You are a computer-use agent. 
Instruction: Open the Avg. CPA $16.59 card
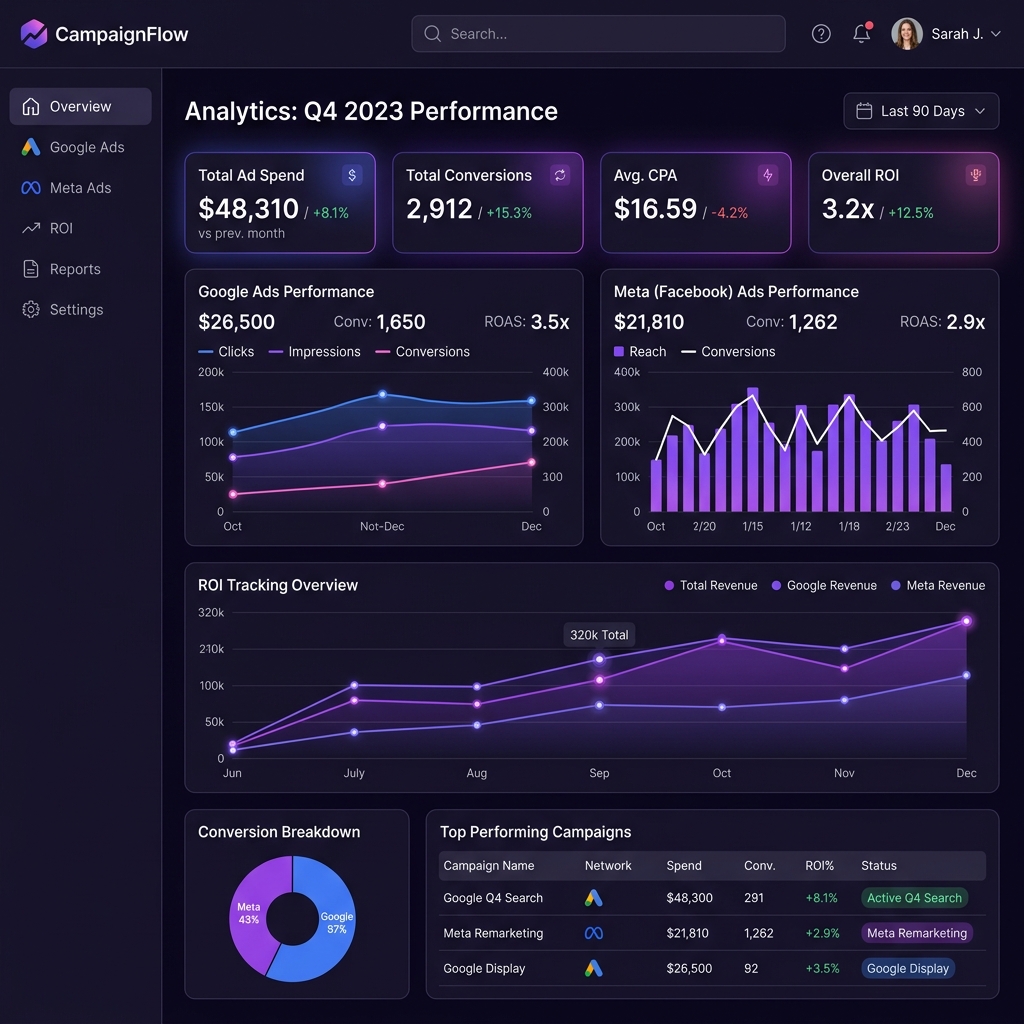coord(696,202)
